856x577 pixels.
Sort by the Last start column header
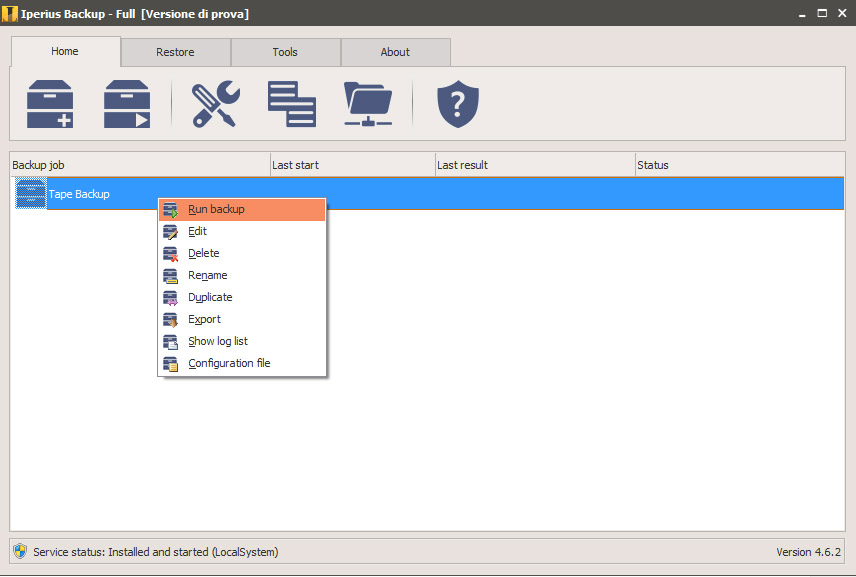353,165
